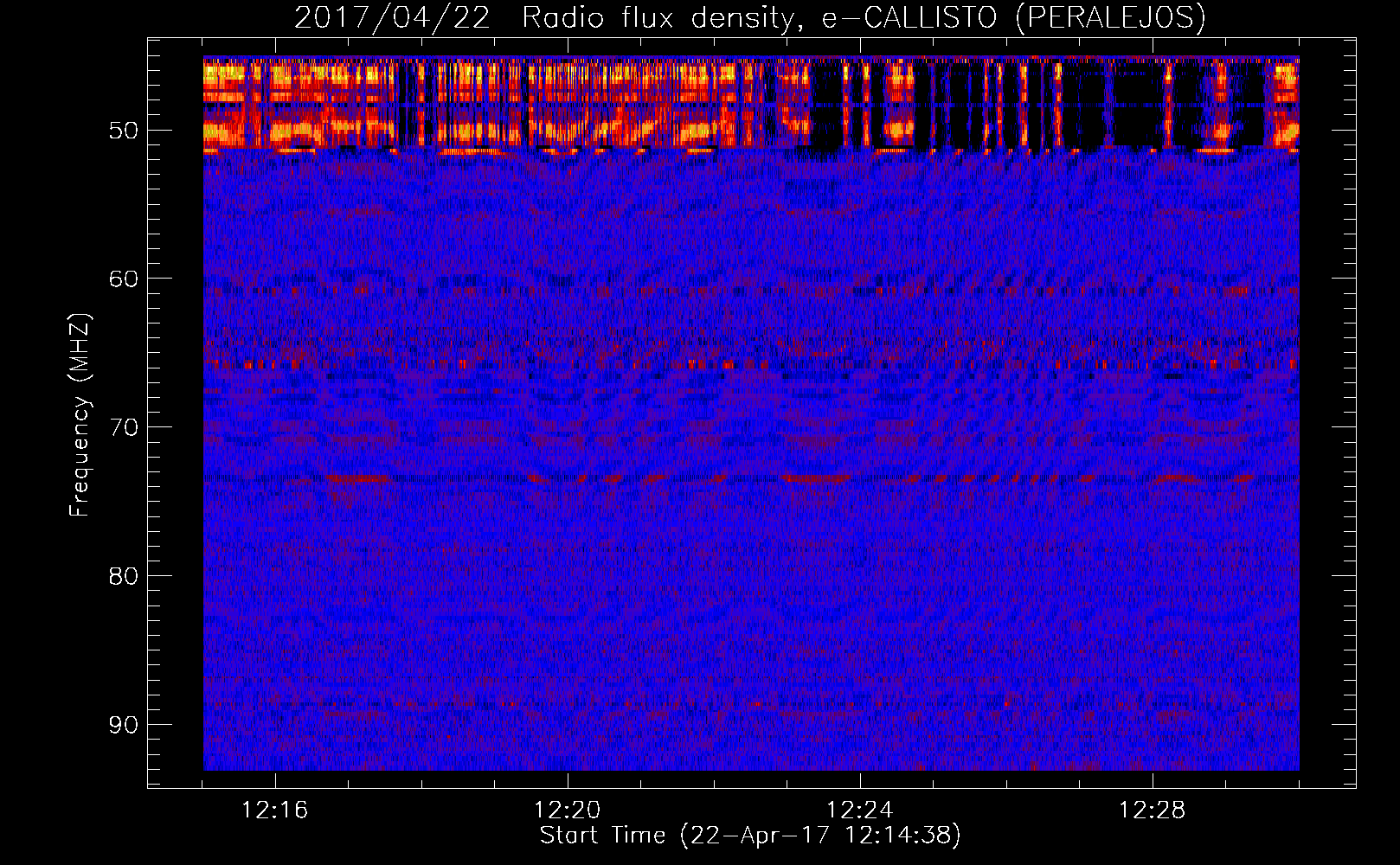Click the 90 frequency tick label

tap(123, 724)
